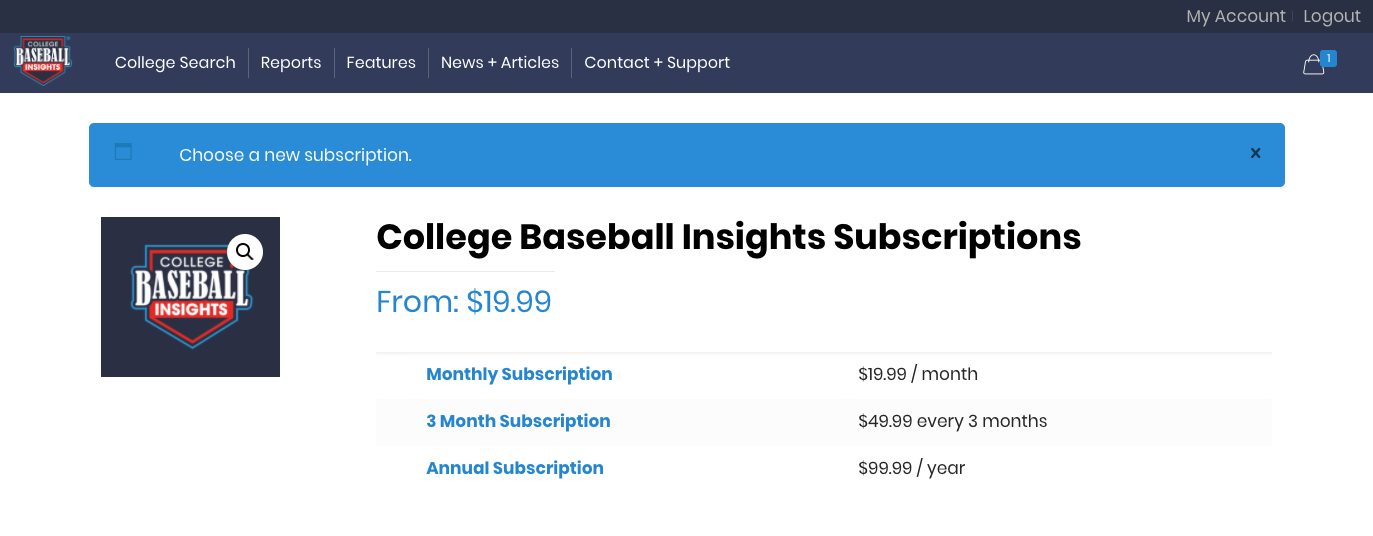This screenshot has height=536, width=1373.
Task: Click the magnifier zoom icon on product image
Action: tap(245, 252)
